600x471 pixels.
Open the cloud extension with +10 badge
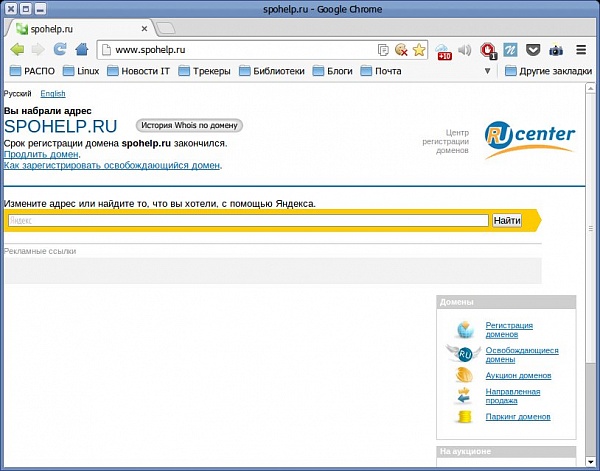click(x=443, y=51)
